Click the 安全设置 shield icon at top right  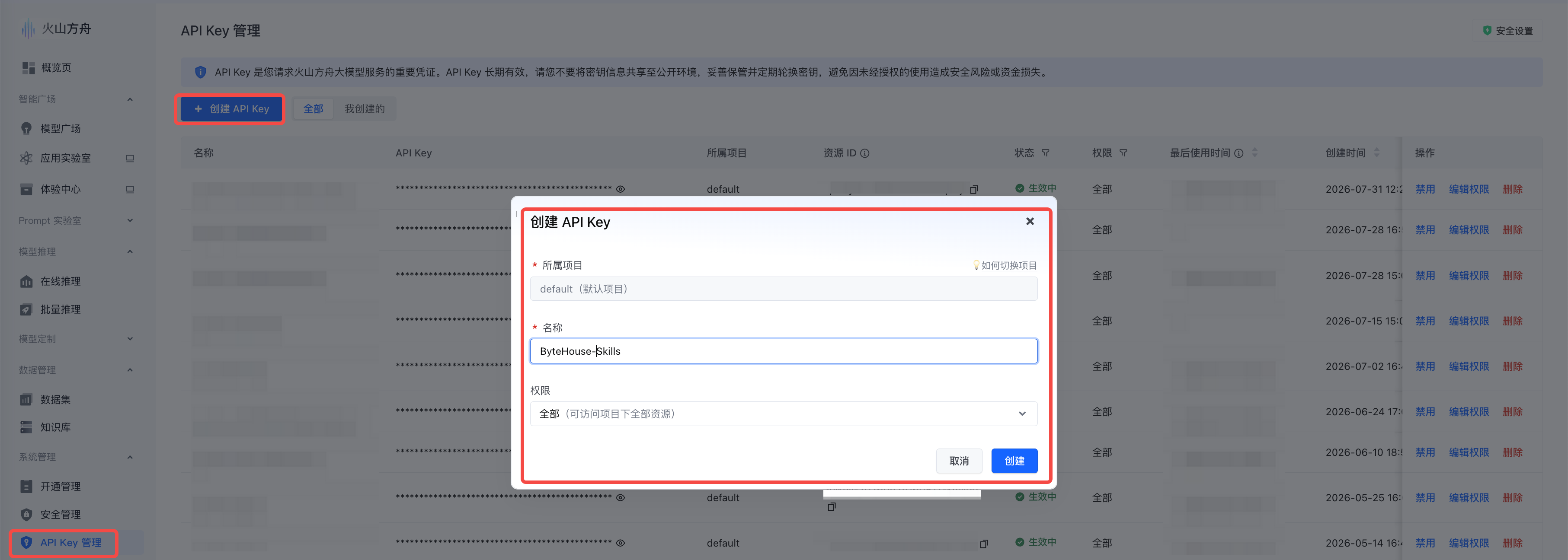pyautogui.click(x=1487, y=30)
